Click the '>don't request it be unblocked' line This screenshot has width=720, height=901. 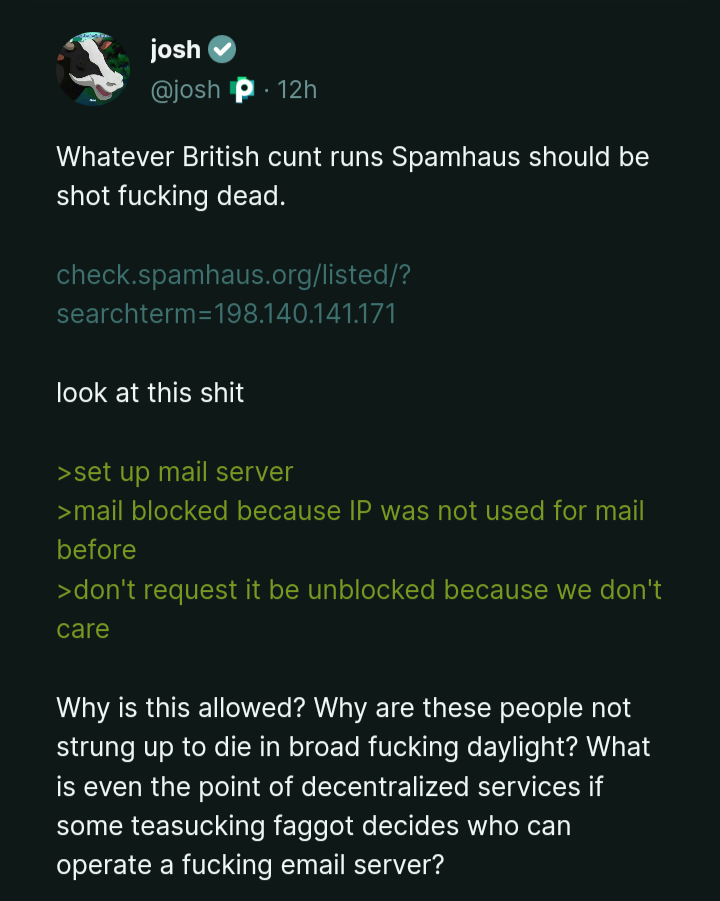click(x=359, y=590)
